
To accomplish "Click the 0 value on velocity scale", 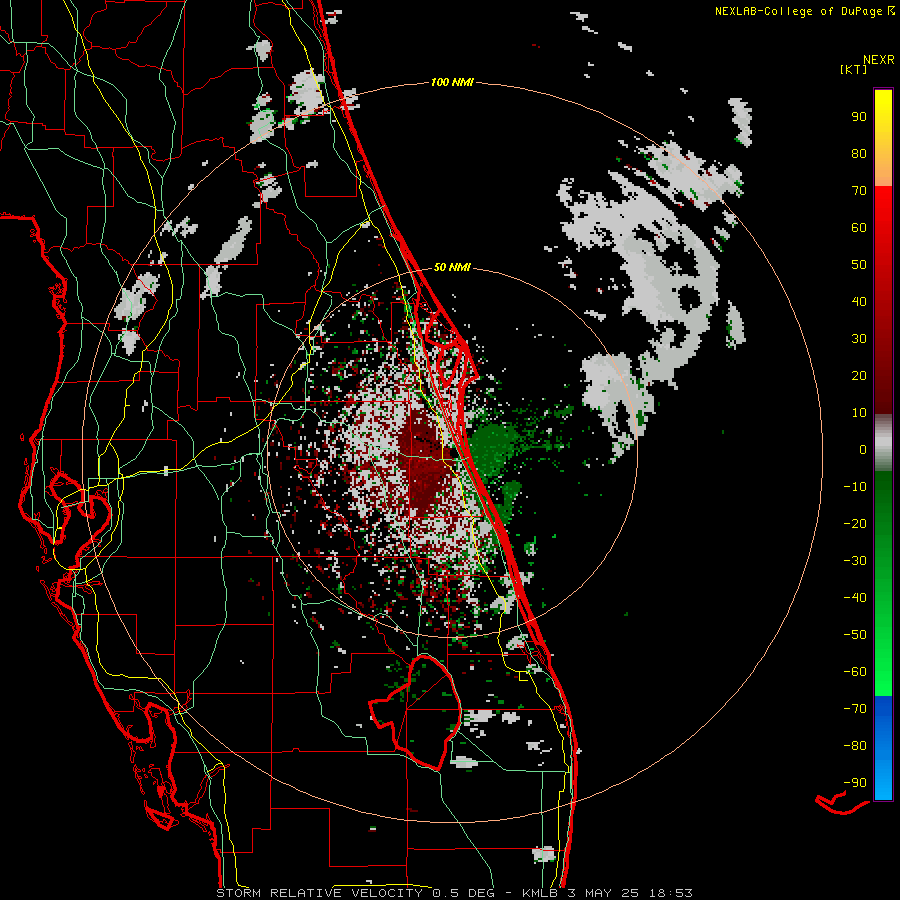I will [863, 449].
